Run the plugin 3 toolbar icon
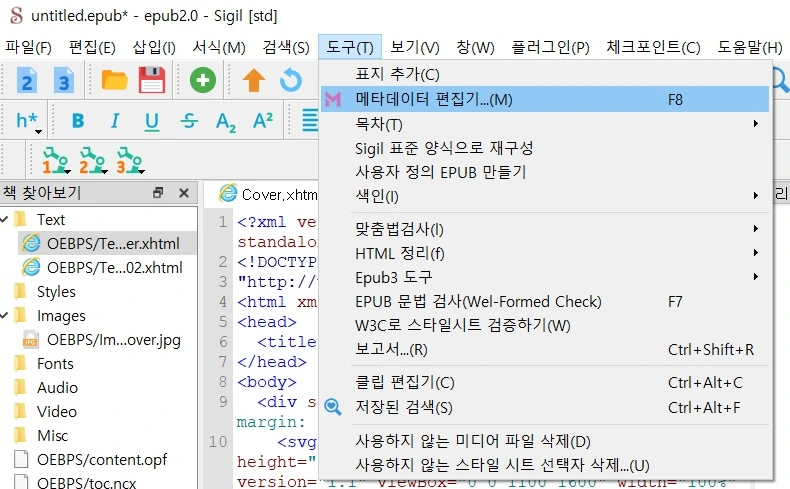The image size is (790, 489). coord(130,160)
